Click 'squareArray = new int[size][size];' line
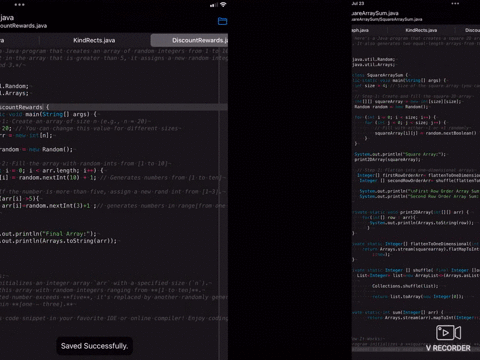 (x=408, y=101)
